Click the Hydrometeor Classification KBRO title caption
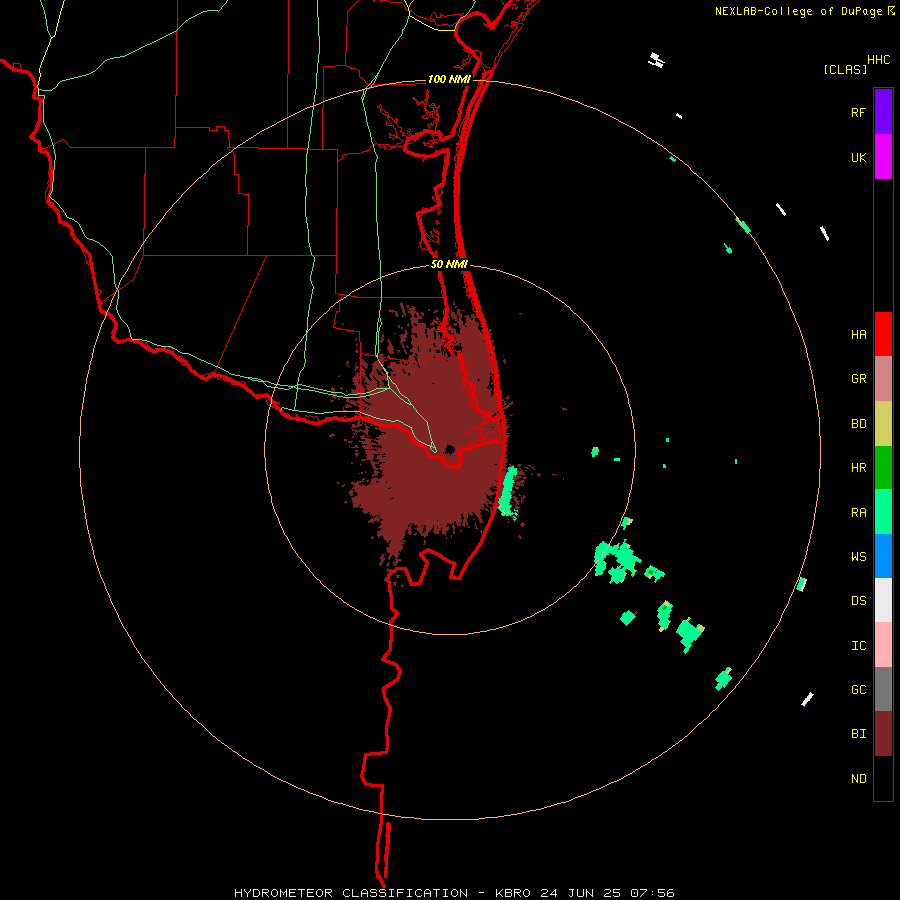This screenshot has height=900, width=900. [x=454, y=893]
